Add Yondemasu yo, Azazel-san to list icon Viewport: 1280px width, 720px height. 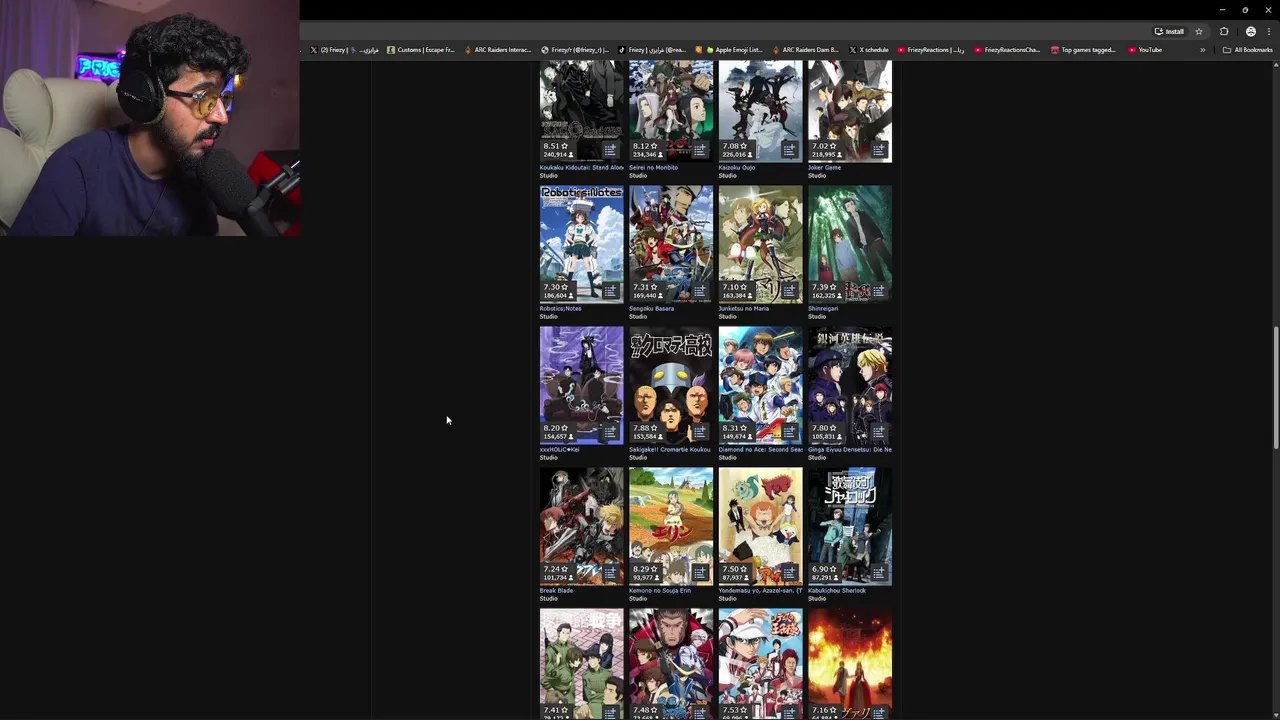789,573
